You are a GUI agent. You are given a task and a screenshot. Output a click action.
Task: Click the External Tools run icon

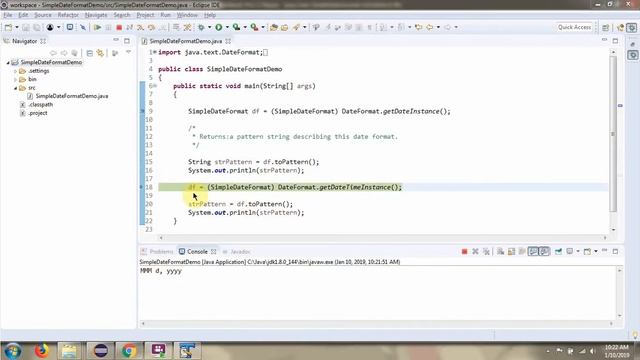coord(254,27)
